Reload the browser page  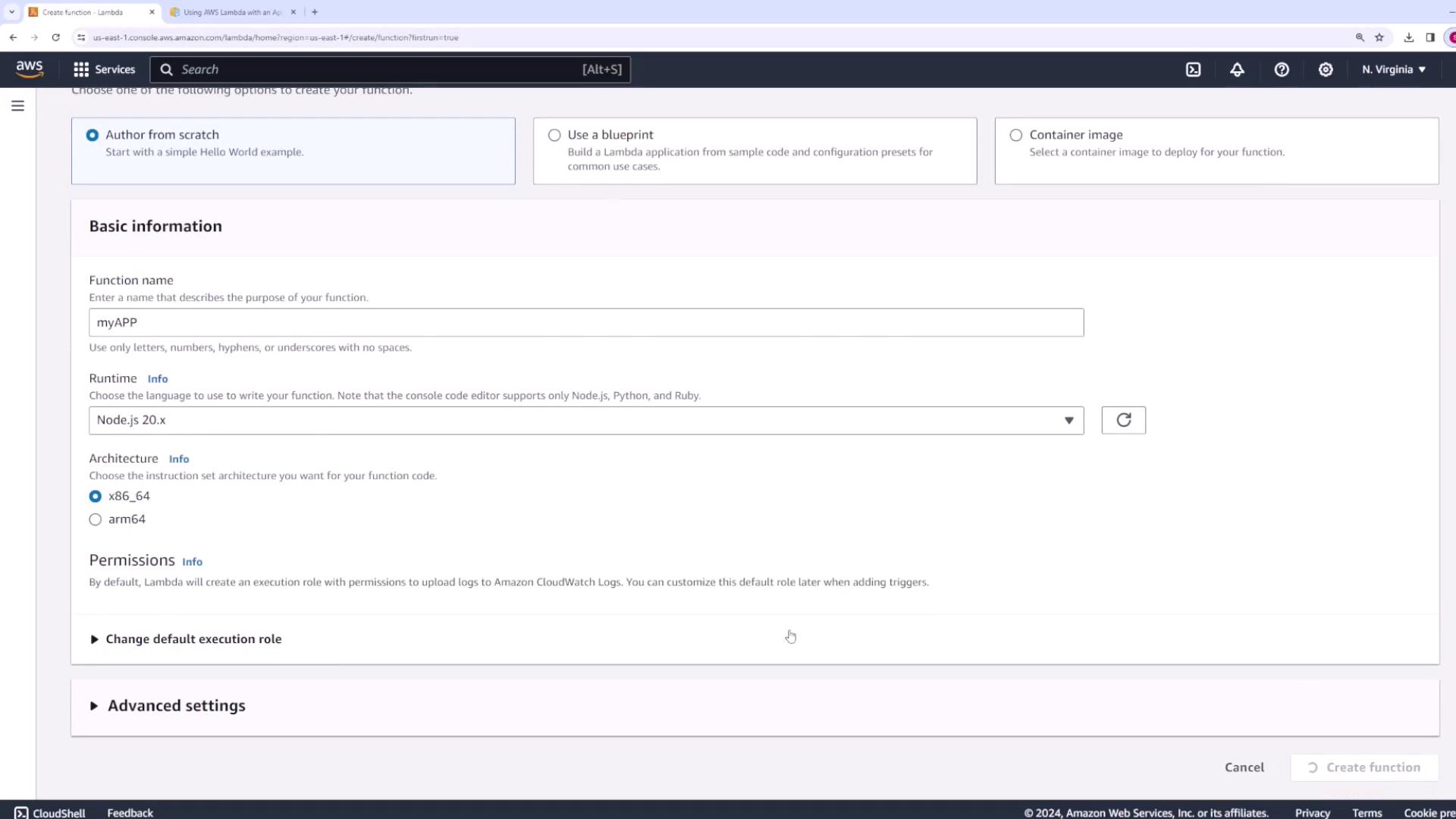click(x=55, y=37)
